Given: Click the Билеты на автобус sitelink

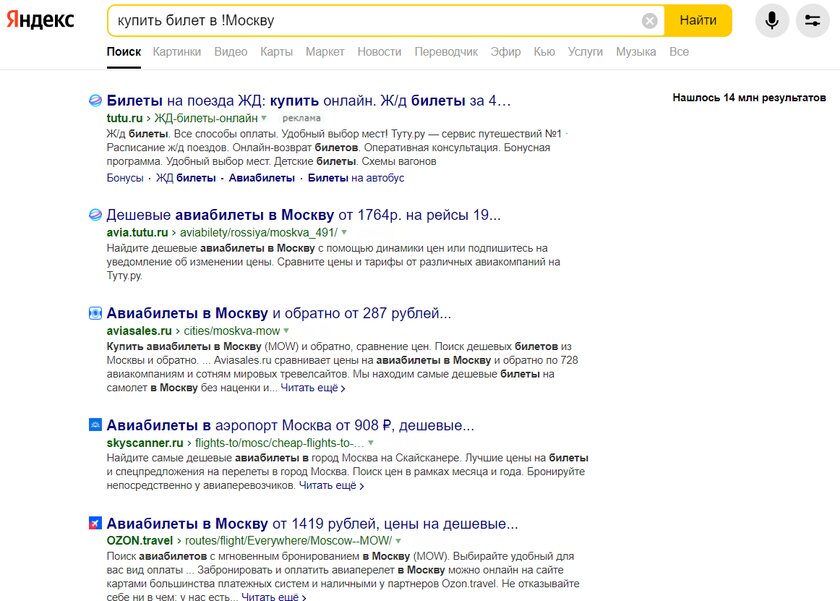Looking at the screenshot, I should pos(356,178).
